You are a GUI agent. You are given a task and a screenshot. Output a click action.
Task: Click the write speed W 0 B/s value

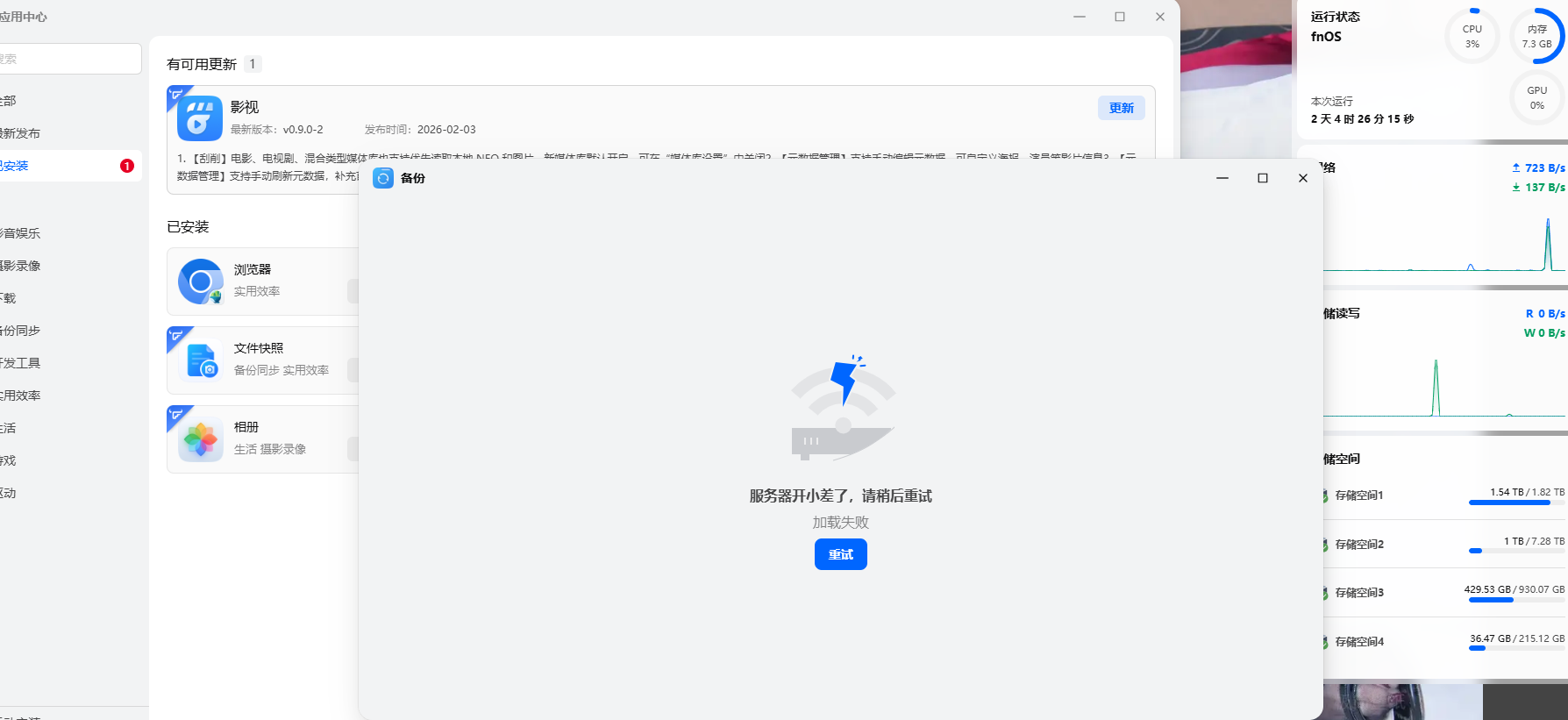click(1544, 332)
